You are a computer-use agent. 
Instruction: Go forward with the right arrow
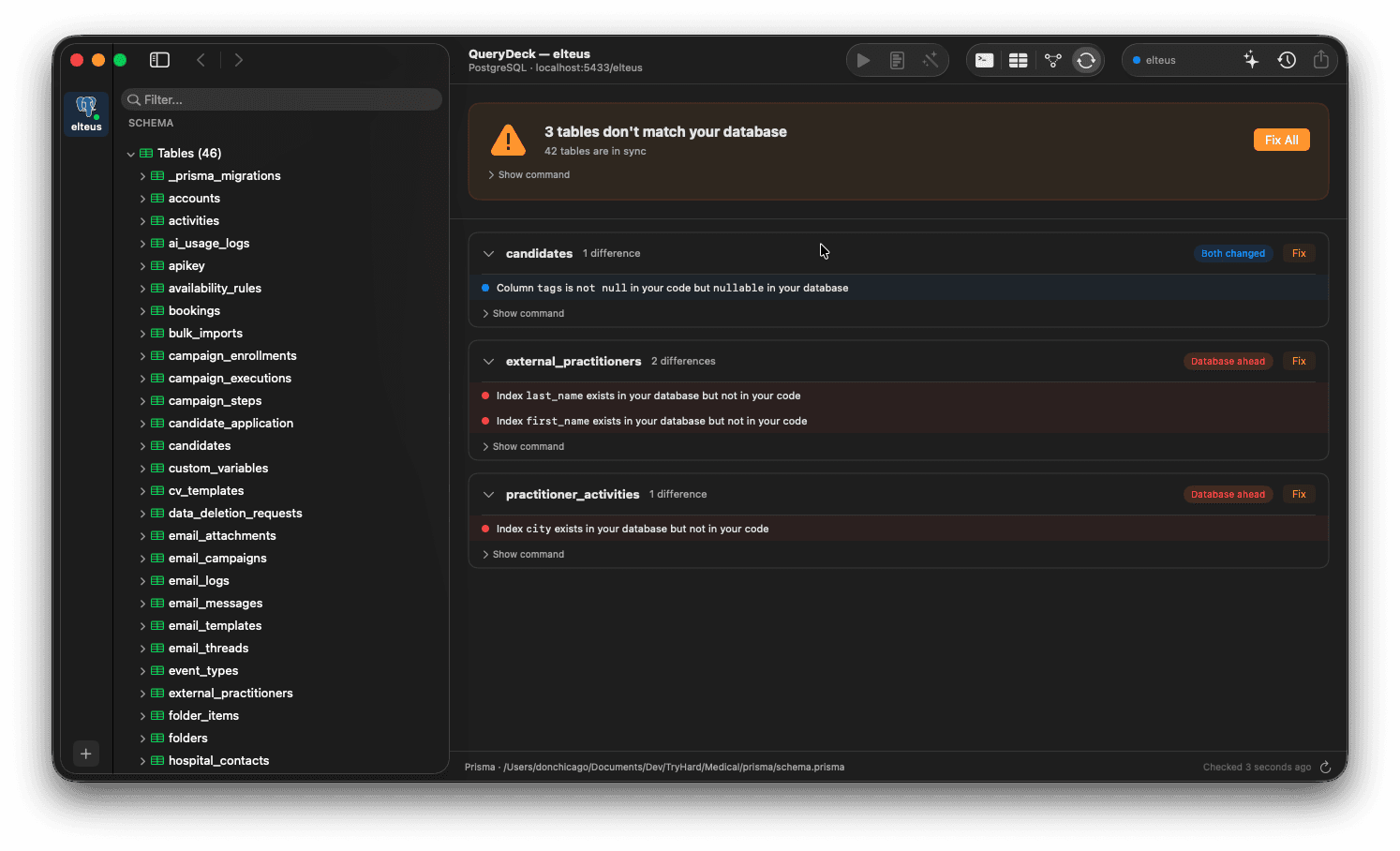coord(239,60)
